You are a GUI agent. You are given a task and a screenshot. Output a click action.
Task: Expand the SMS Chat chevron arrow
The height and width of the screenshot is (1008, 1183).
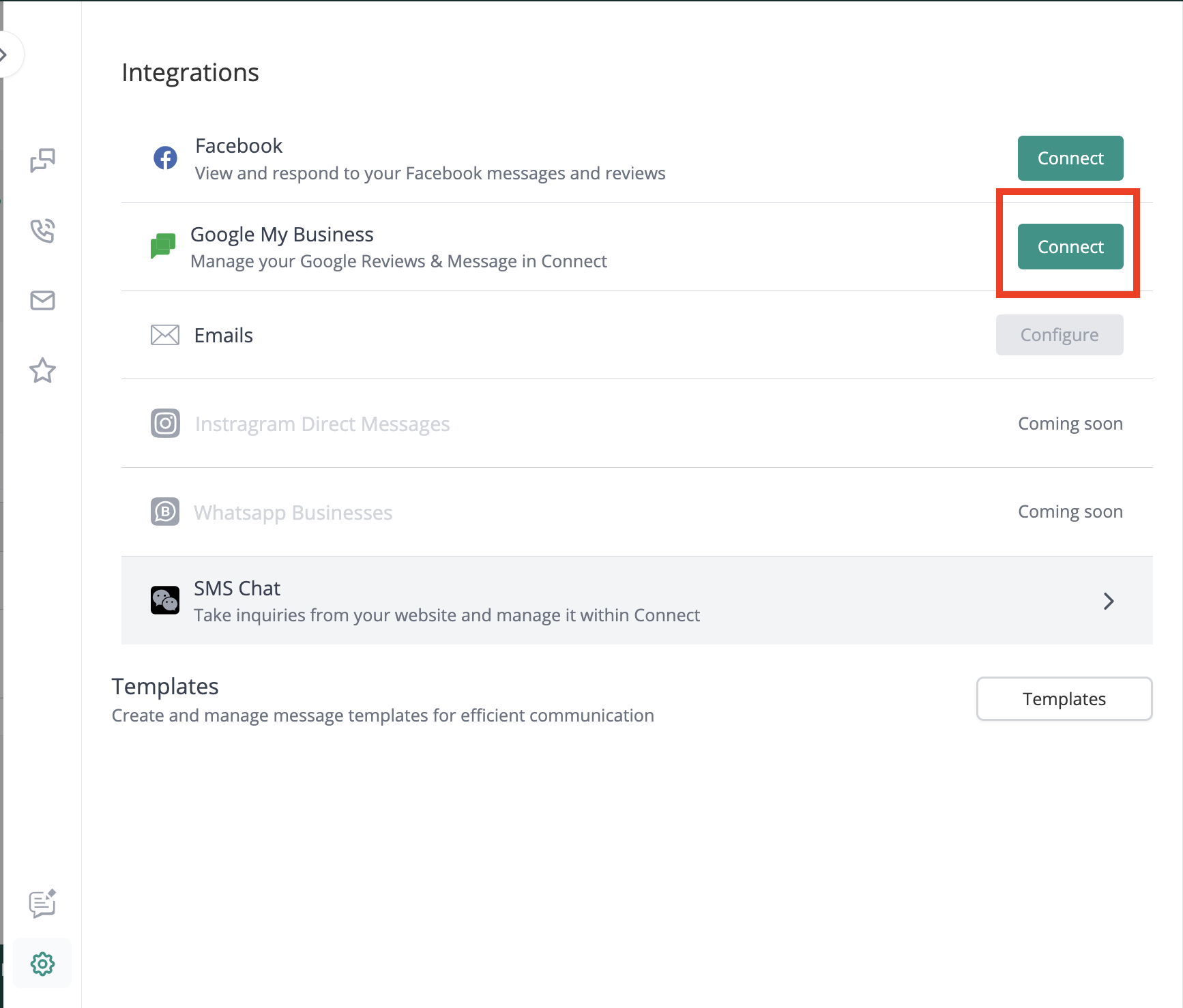[x=1109, y=601]
